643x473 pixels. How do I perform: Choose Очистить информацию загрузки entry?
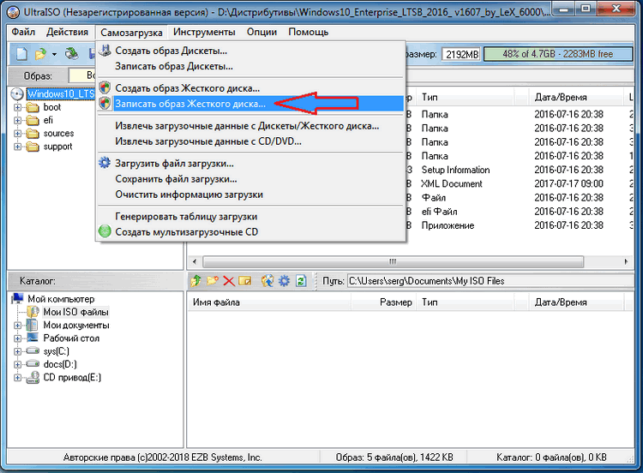(x=251, y=194)
